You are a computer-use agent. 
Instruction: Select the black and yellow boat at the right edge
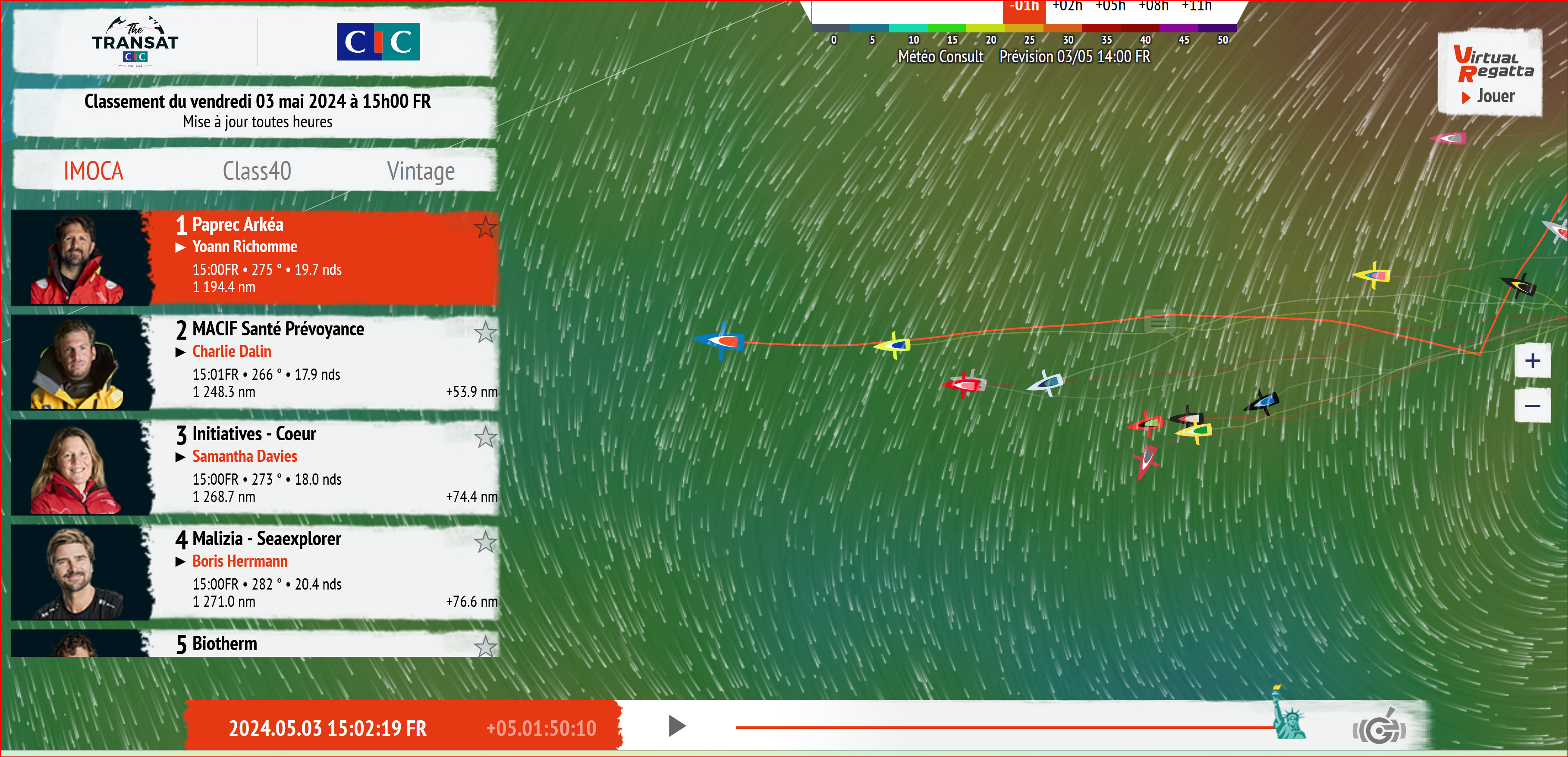click(1519, 285)
